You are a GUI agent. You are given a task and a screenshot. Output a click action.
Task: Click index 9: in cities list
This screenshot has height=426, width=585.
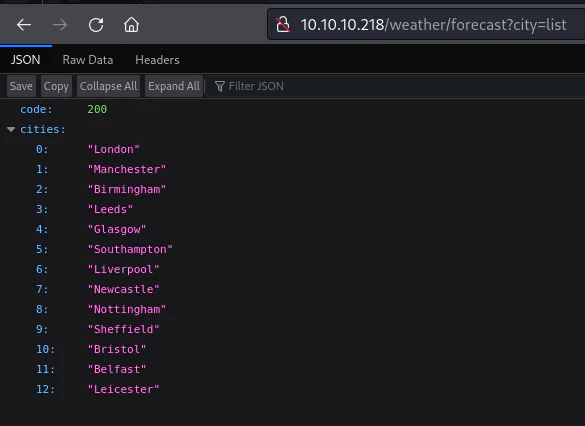[x=42, y=329]
